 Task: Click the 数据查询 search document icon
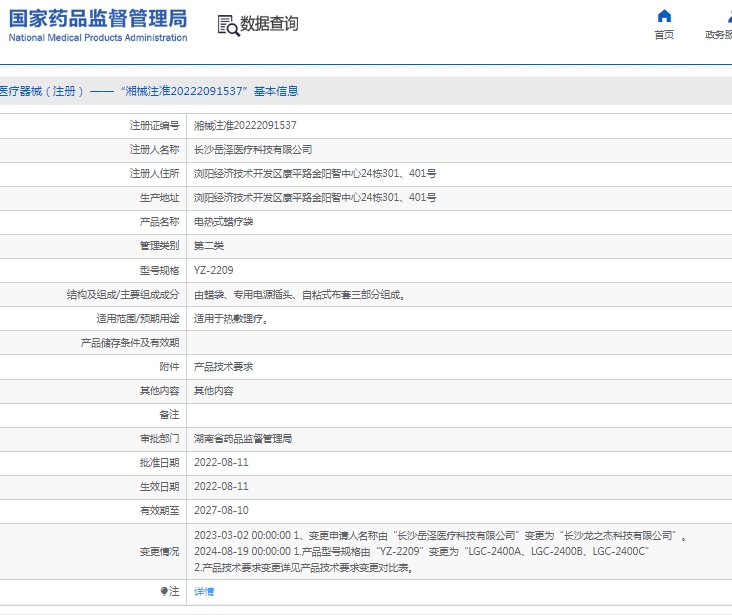pyautogui.click(x=228, y=25)
